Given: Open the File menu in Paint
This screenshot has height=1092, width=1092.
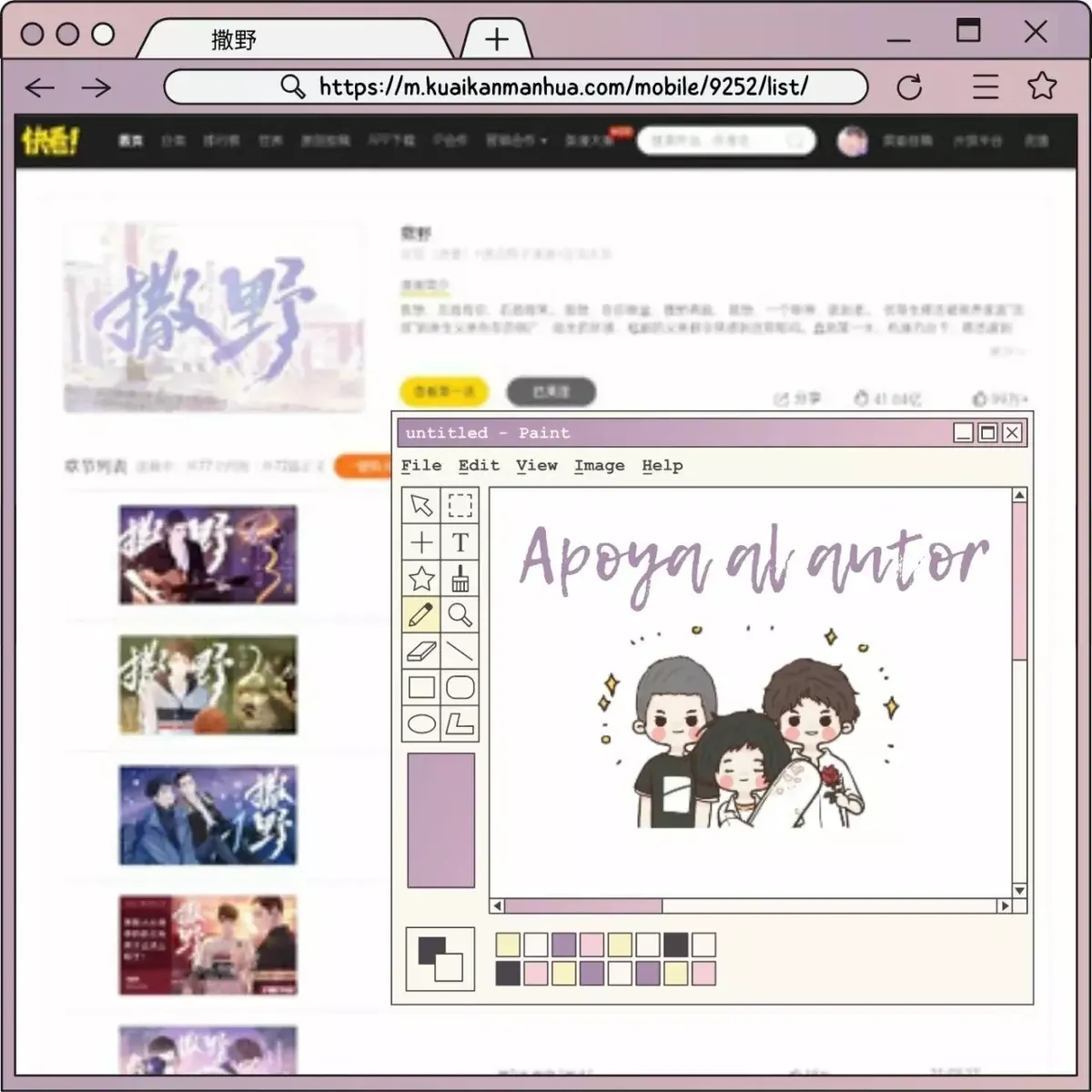Looking at the screenshot, I should pyautogui.click(x=421, y=465).
